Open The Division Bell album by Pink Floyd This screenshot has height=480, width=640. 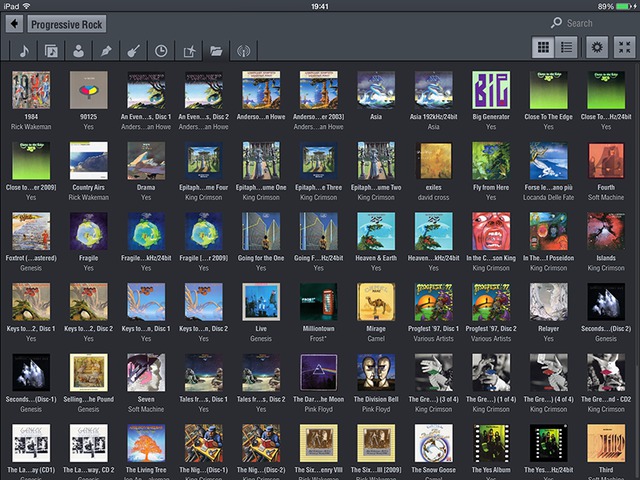click(x=375, y=374)
